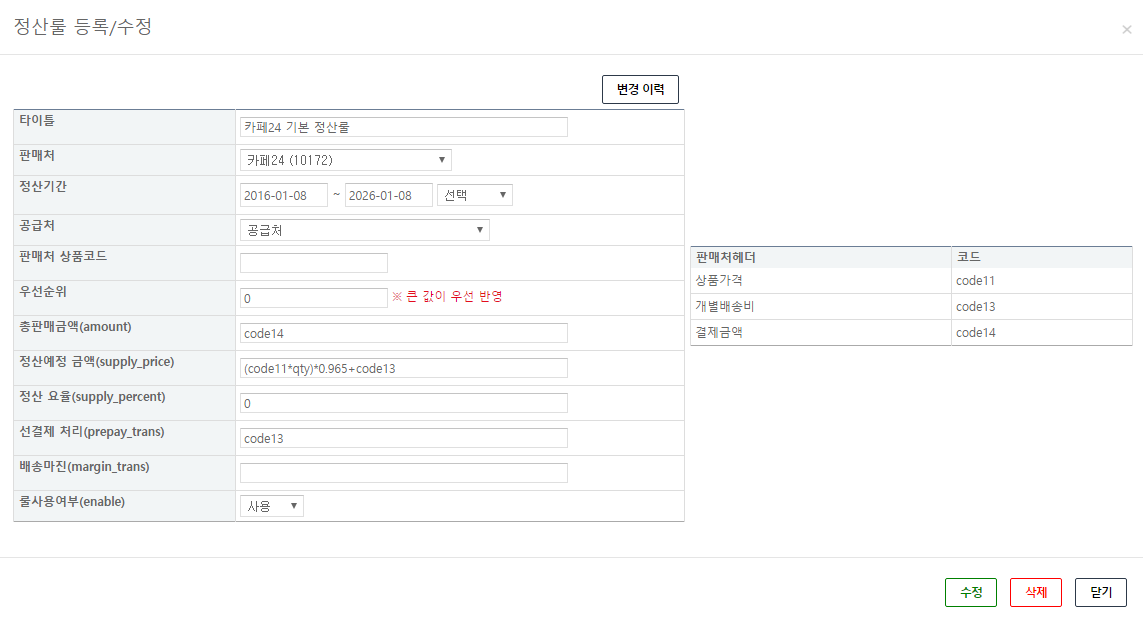Image resolution: width=1143 pixels, height=624 pixels.
Task: Click the 판매처 상품코드 input field
Action: click(313, 263)
